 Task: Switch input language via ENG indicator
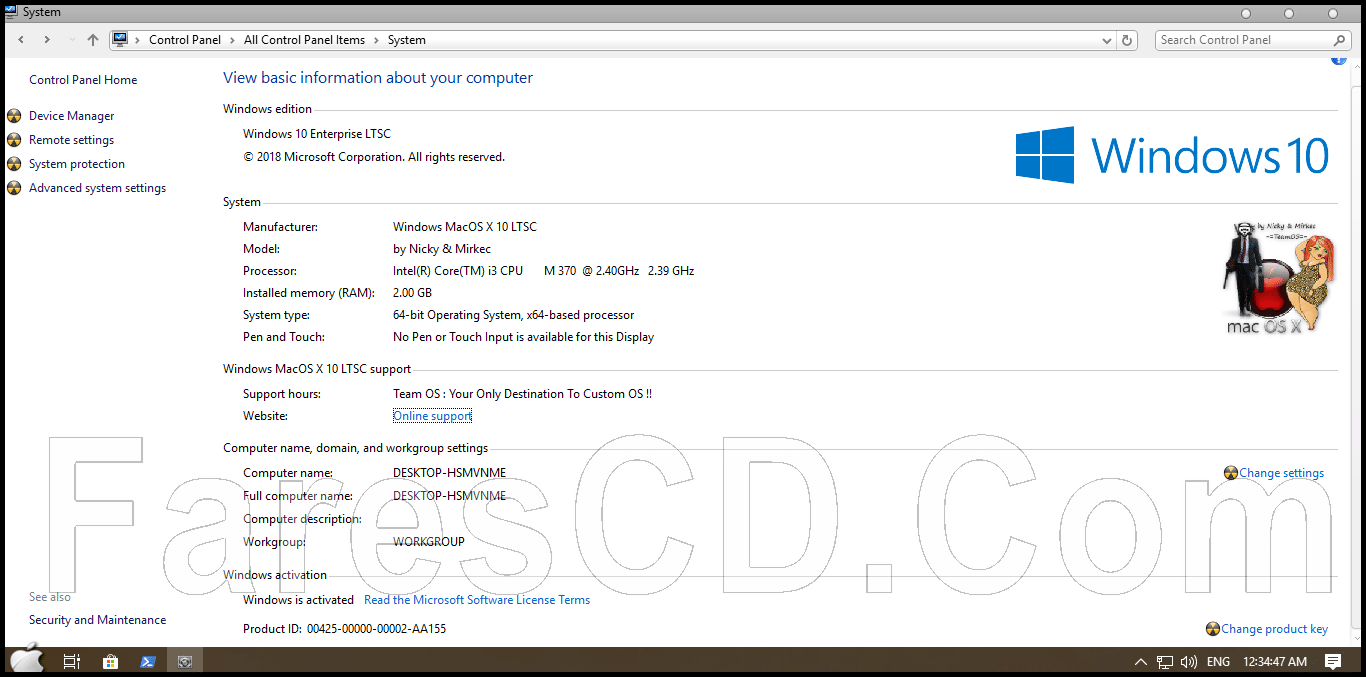click(1218, 662)
